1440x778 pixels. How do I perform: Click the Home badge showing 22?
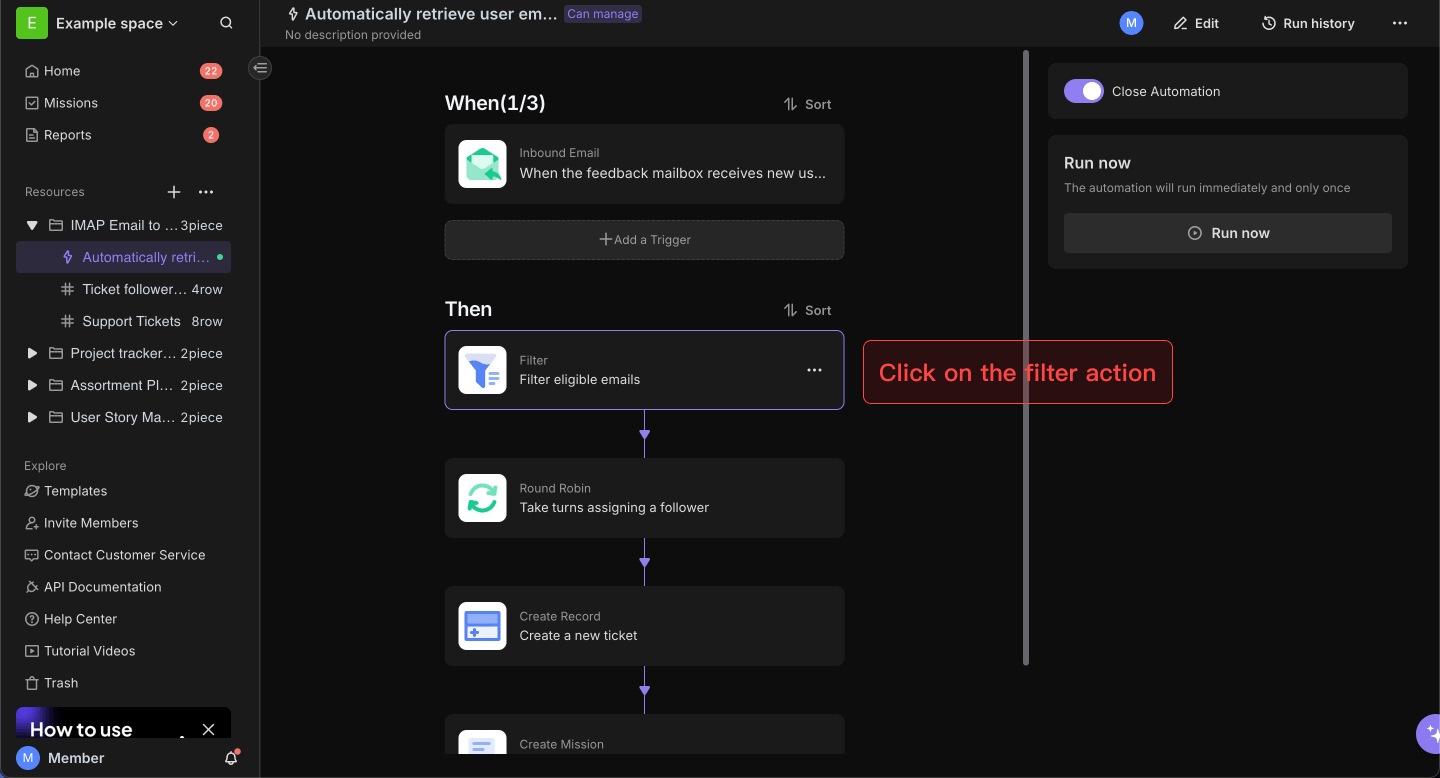(x=210, y=71)
